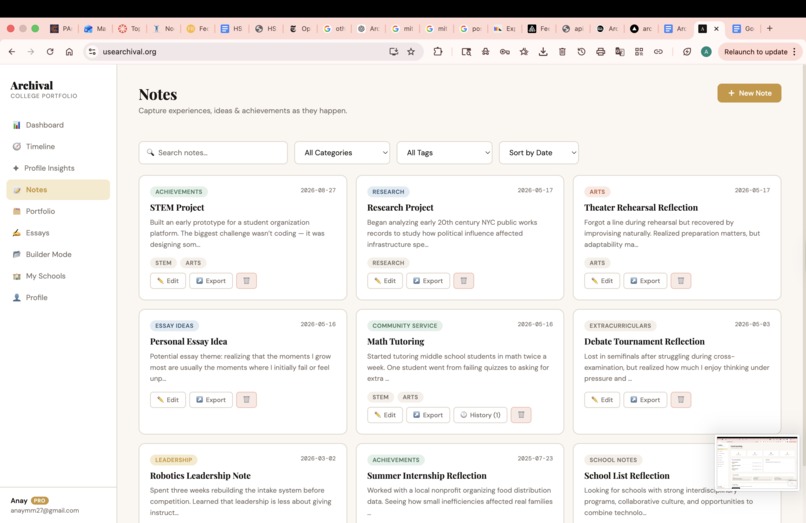This screenshot has width=806, height=523.
Task: Edit the Personal Essay Idea note
Action: pyautogui.click(x=168, y=400)
